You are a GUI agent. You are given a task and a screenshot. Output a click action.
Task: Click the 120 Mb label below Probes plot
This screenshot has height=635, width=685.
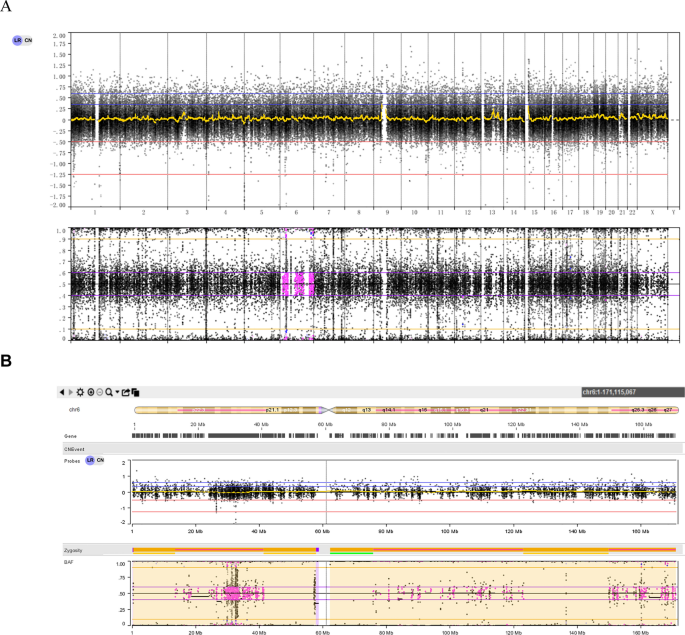513,531
